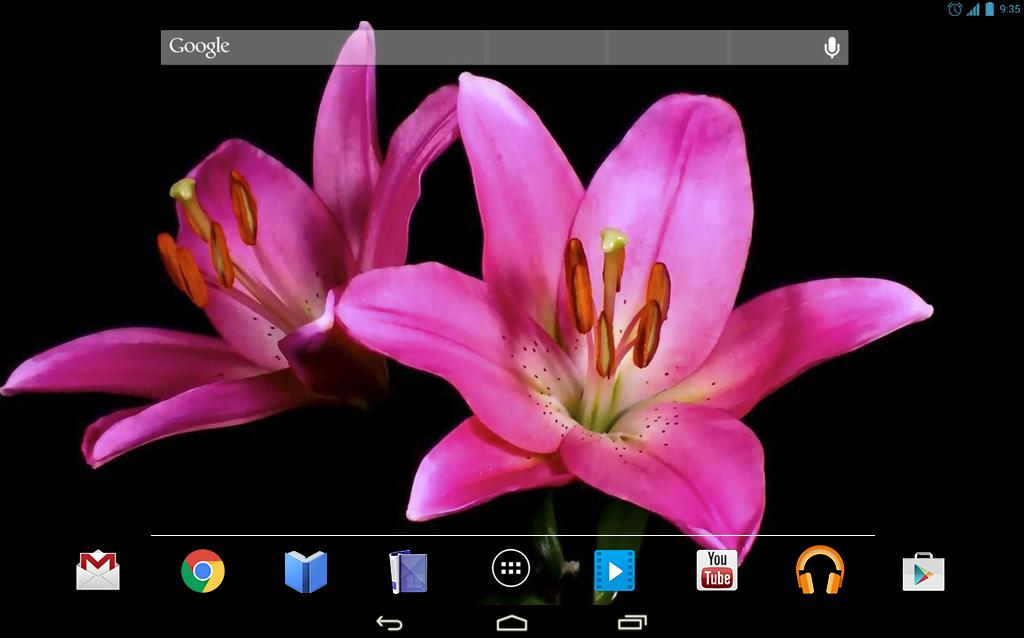
Task: Tap the Back navigation button
Action: [389, 623]
